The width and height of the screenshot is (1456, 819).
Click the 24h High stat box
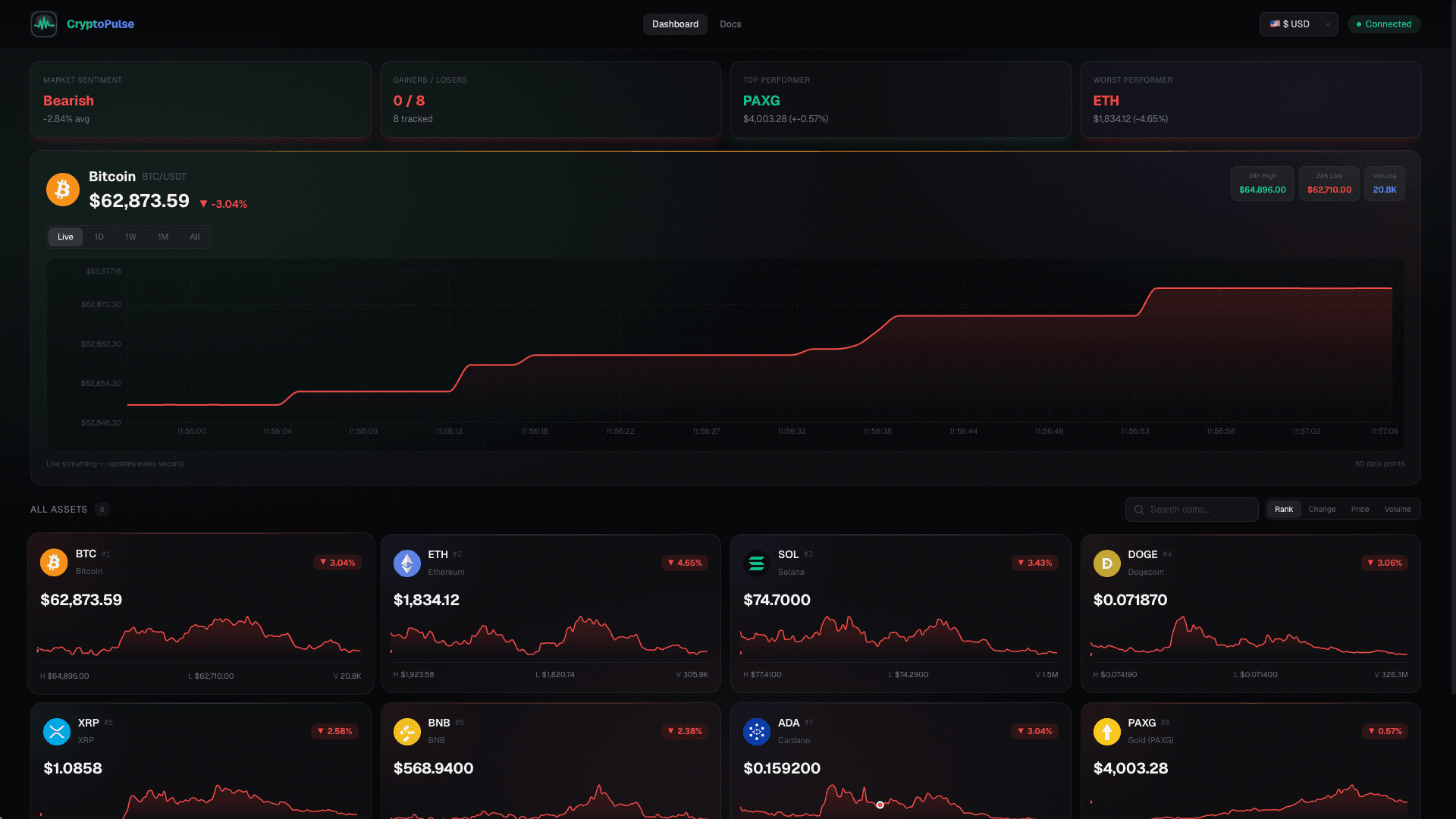pyautogui.click(x=1263, y=184)
